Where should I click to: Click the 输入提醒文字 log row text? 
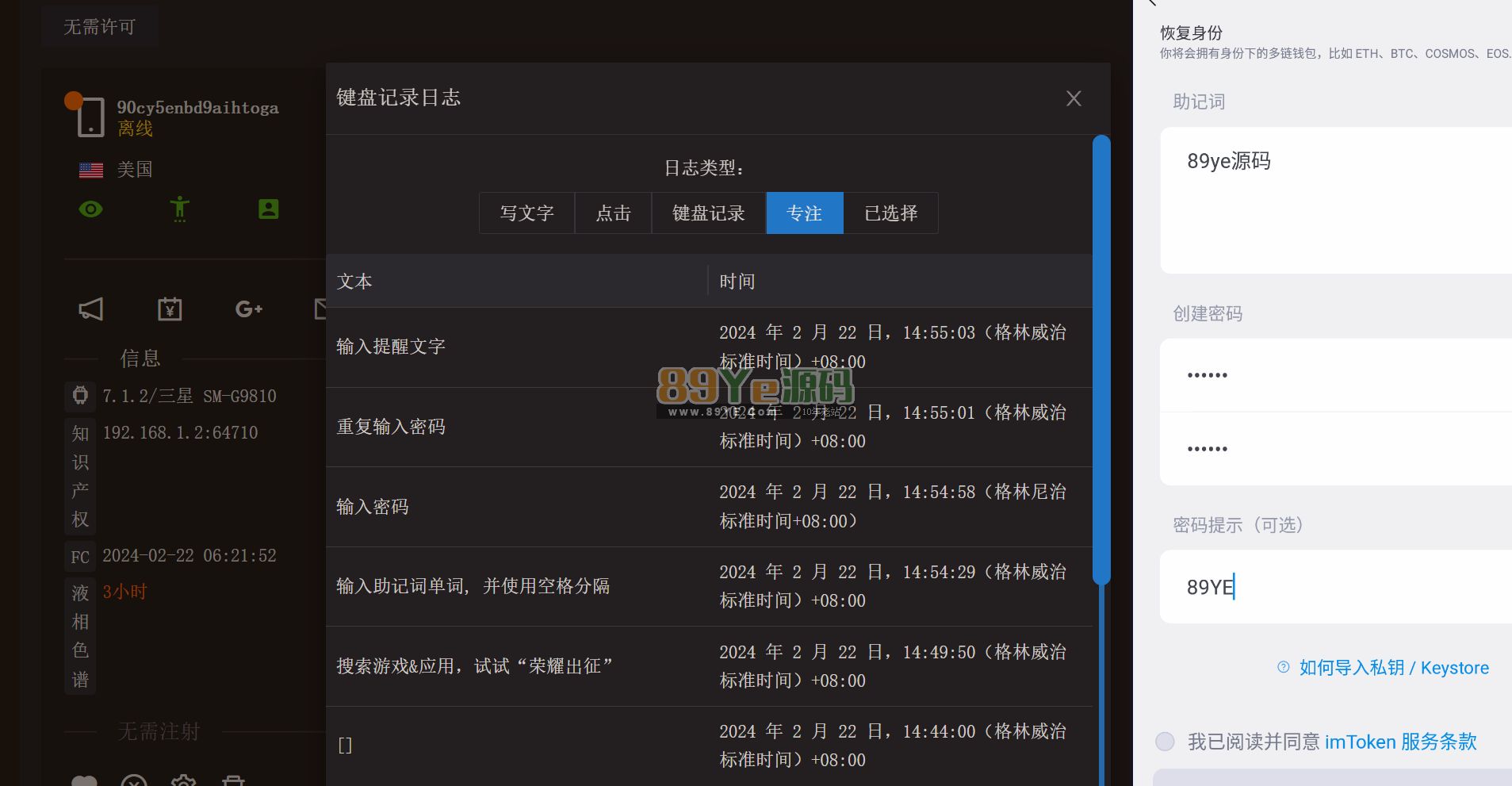point(391,347)
